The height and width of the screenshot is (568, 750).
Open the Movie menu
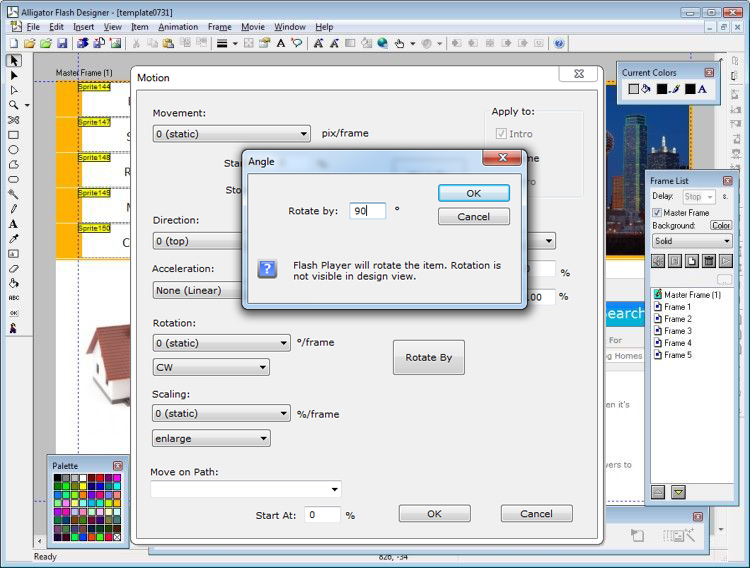coord(253,27)
